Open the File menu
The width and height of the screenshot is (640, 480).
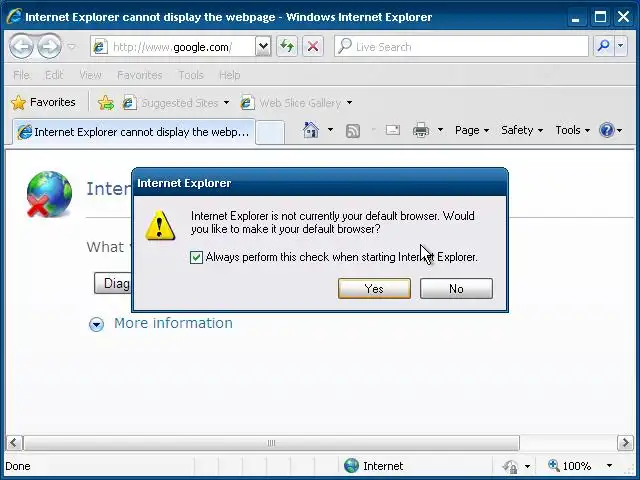tap(21, 75)
